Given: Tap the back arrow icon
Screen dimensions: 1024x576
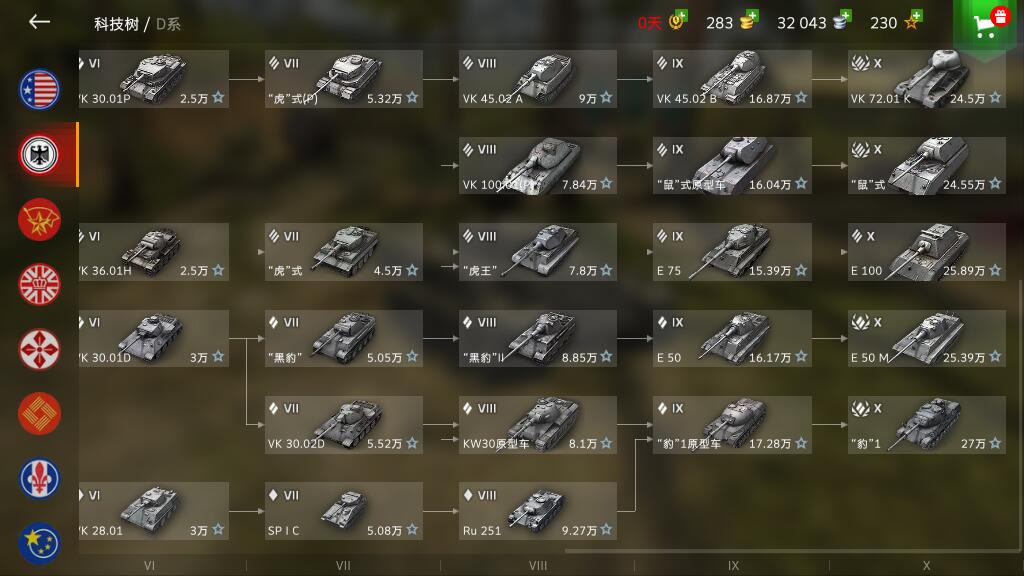Looking at the screenshot, I should [39, 22].
